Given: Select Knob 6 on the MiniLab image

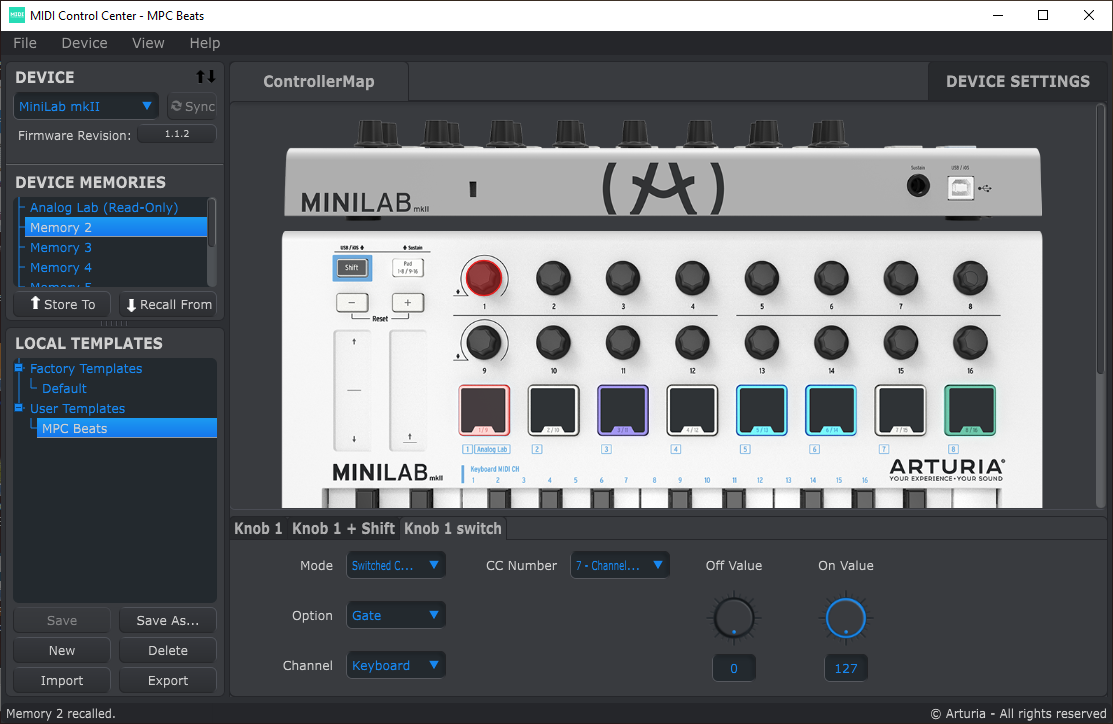Looking at the screenshot, I should 831,278.
